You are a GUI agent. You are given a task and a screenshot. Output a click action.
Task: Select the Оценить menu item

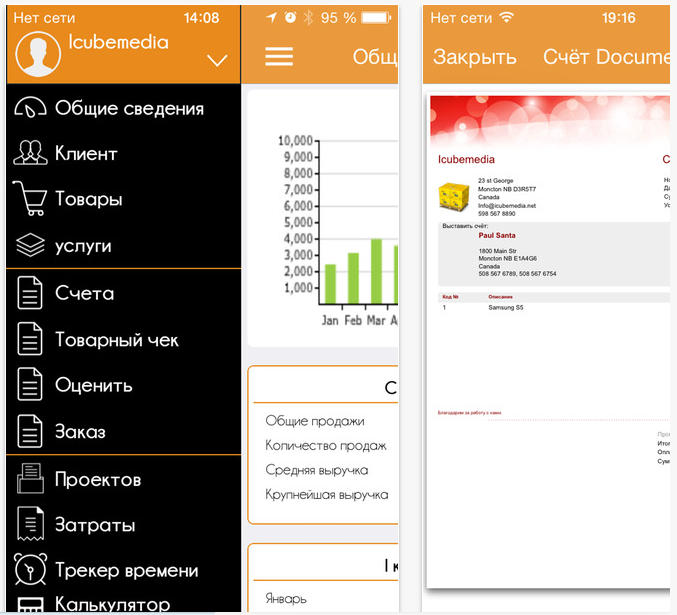click(x=93, y=386)
